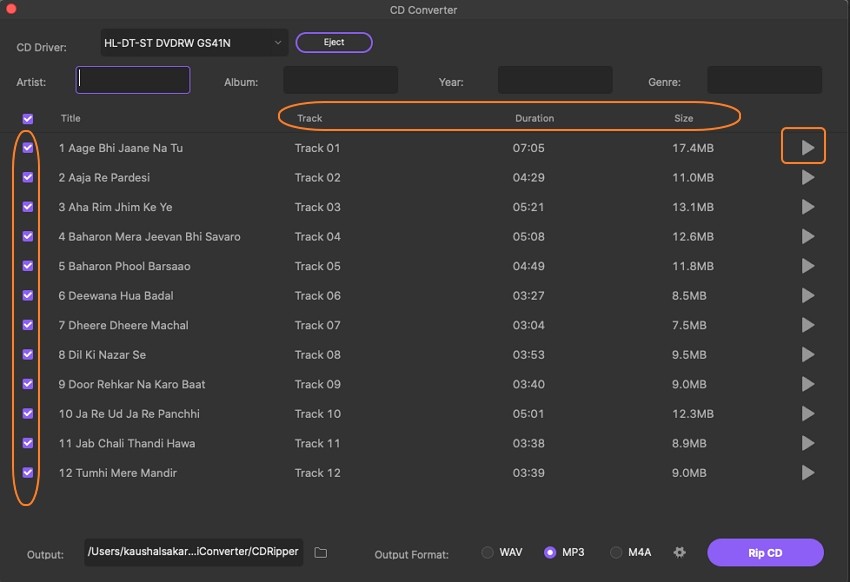Preview track 6 Deewana Hua Badal
Image resolution: width=850 pixels, height=582 pixels.
click(x=808, y=296)
